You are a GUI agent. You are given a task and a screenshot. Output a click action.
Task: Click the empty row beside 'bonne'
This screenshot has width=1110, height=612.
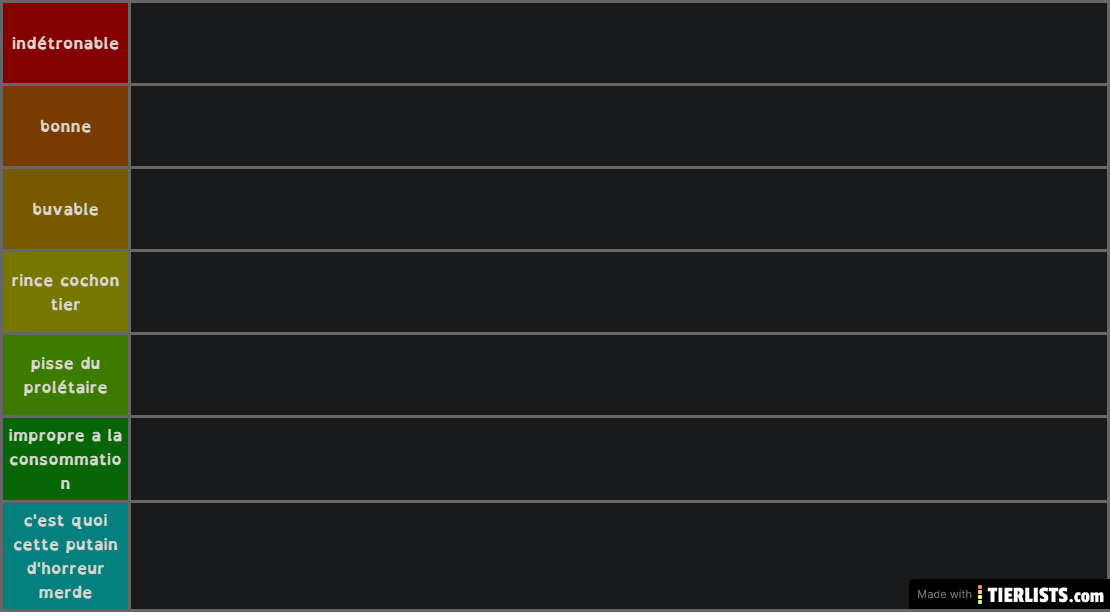619,126
